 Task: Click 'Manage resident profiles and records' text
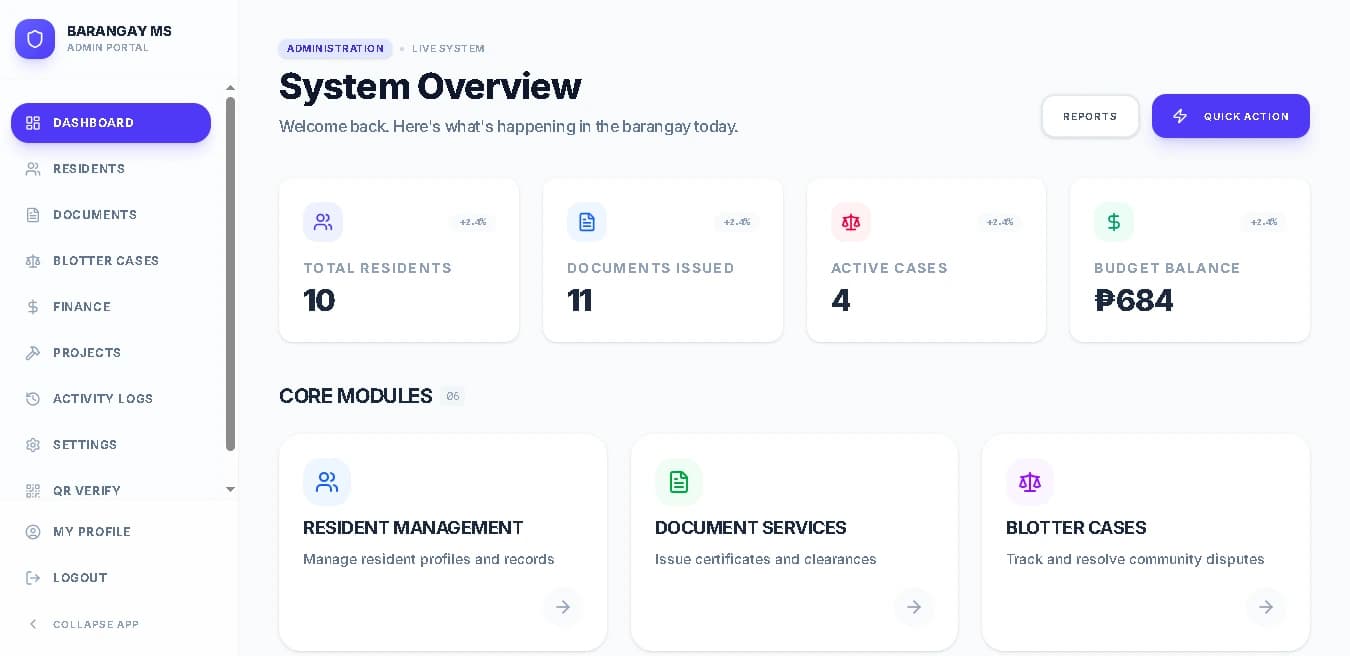(429, 559)
